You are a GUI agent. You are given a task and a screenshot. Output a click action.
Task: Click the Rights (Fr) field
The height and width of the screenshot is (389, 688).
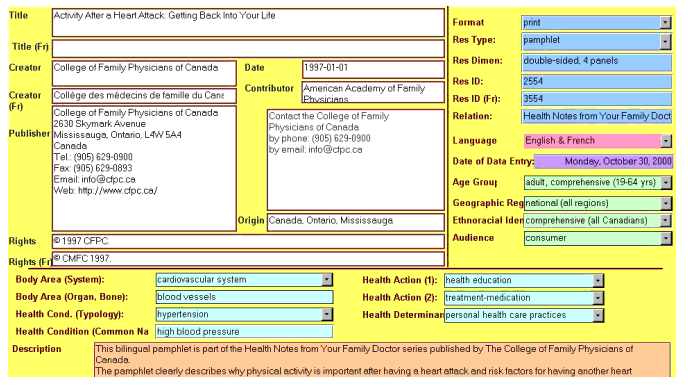[248, 259]
